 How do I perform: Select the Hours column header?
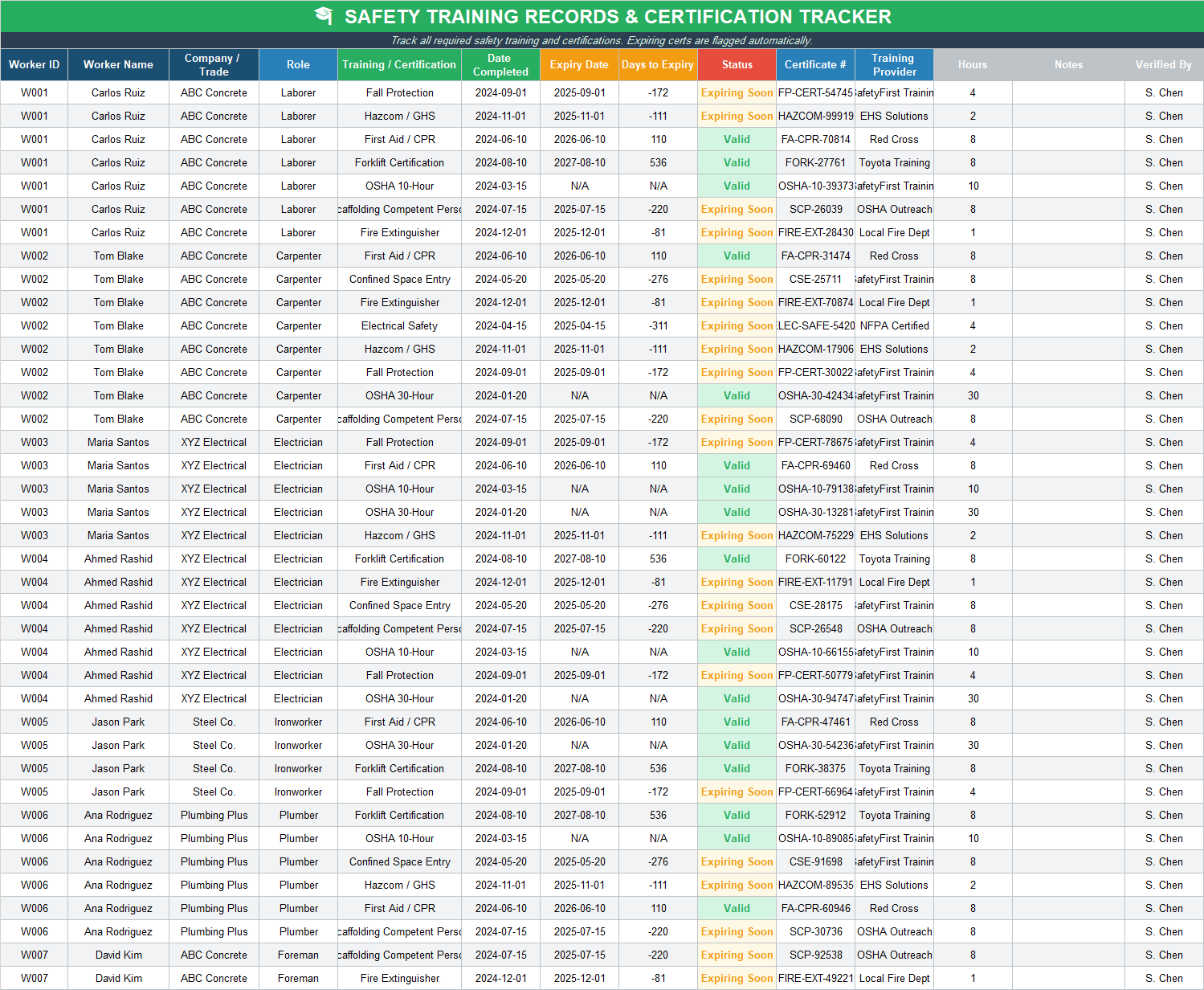coord(972,65)
